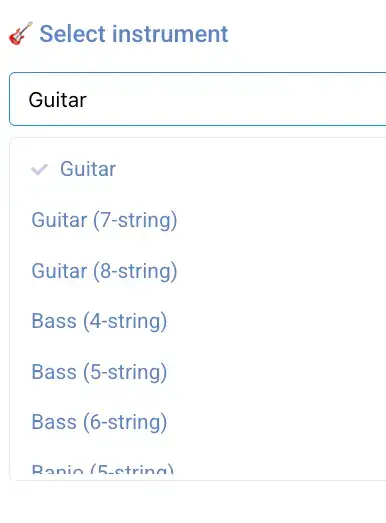Viewport: 386px width, 523px height.
Task: Click the checkmark beside the Guitar option
Action: pyautogui.click(x=39, y=169)
